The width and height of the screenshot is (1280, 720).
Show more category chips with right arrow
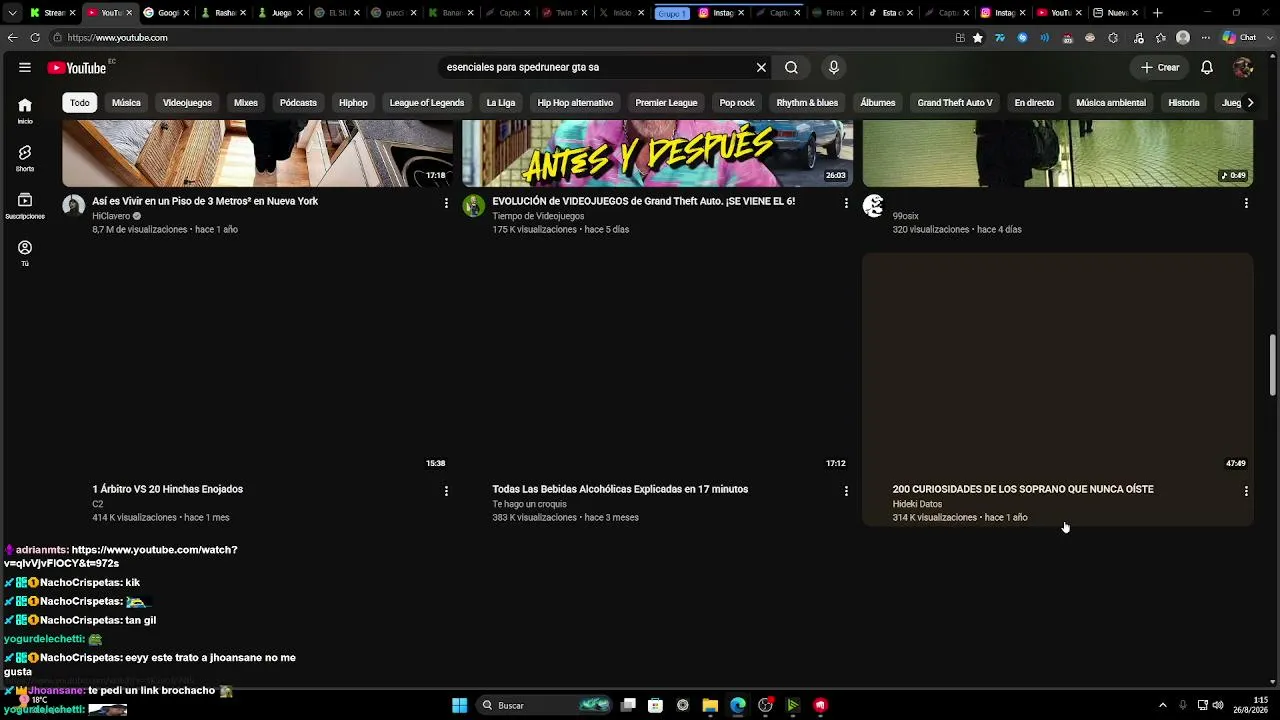pyautogui.click(x=1249, y=102)
